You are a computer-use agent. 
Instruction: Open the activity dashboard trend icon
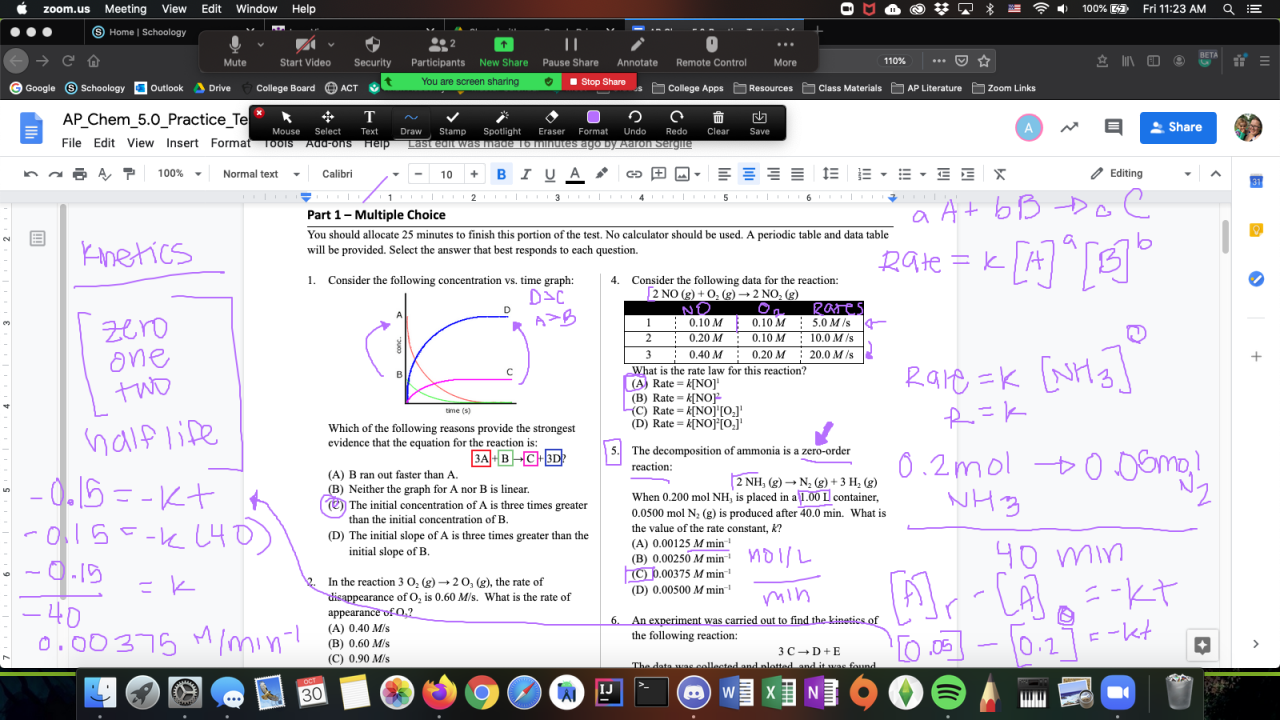[1070, 127]
